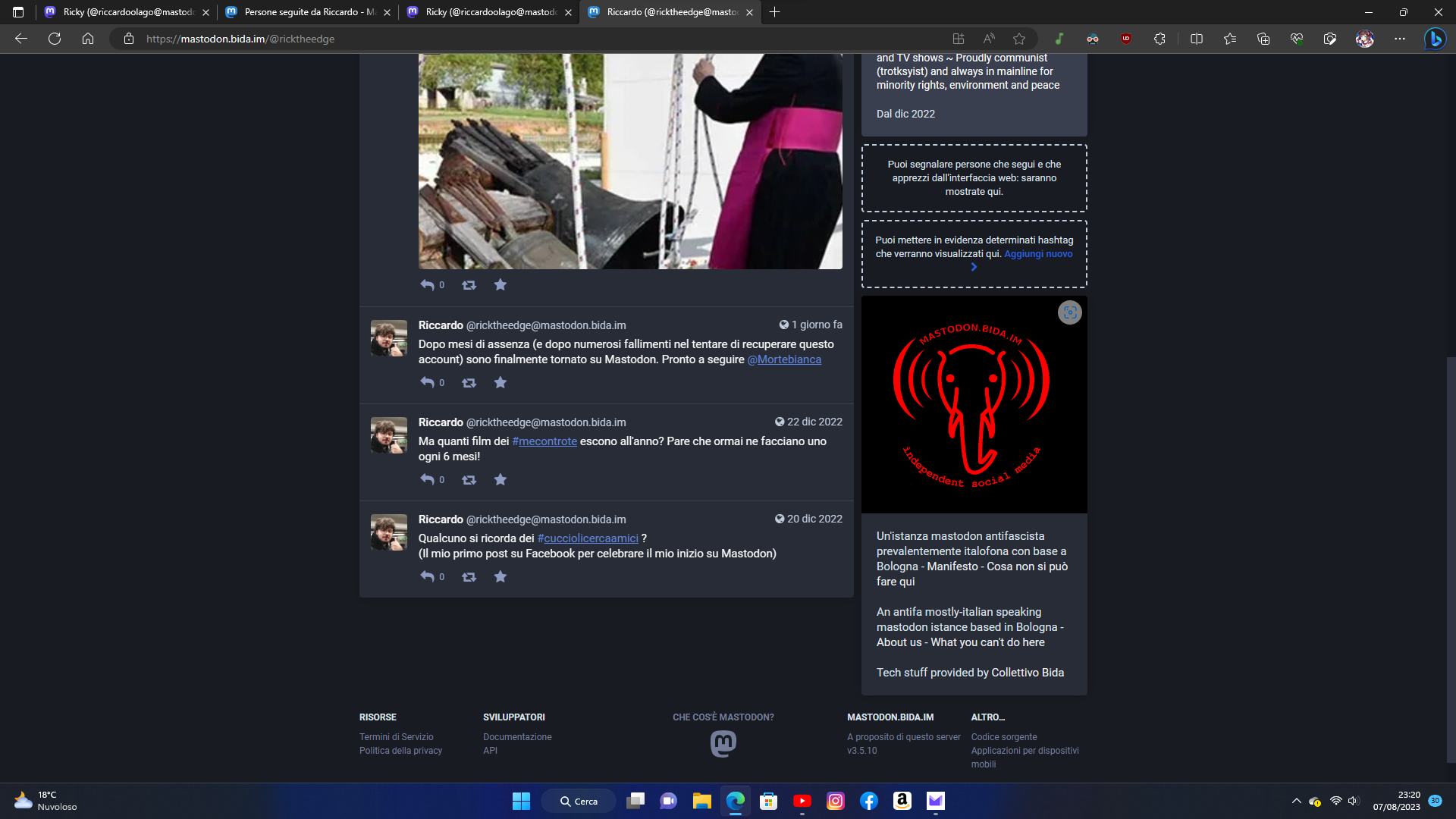The width and height of the screenshot is (1456, 819).
Task: Open the #mecontrote hashtag
Action: (x=544, y=441)
